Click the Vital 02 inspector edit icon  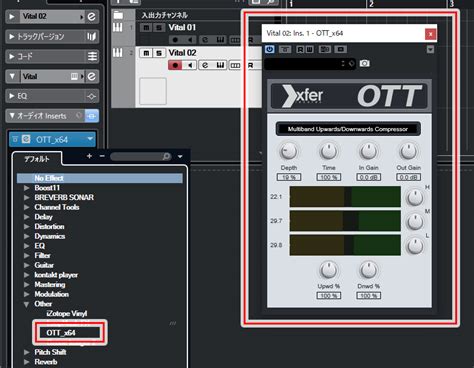click(91, 16)
